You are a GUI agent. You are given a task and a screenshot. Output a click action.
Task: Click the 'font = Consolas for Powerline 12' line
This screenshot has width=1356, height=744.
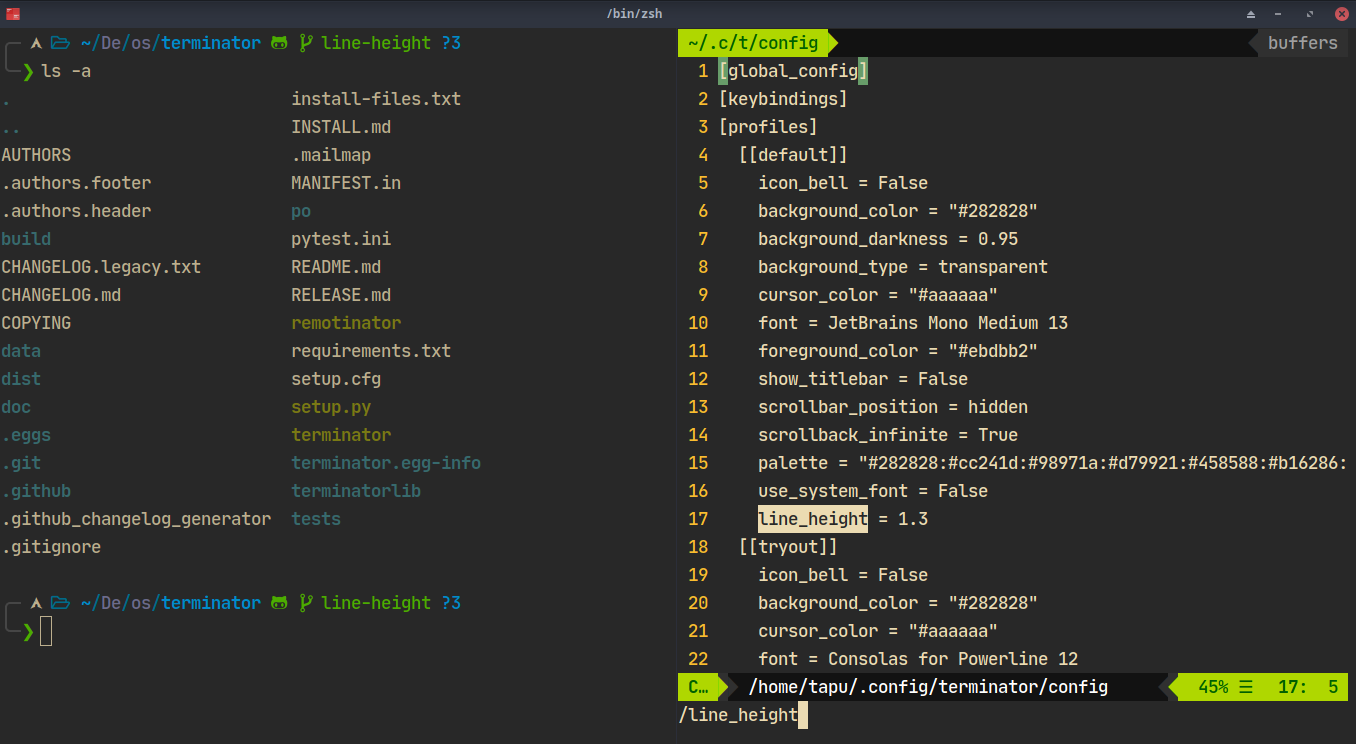[918, 659]
